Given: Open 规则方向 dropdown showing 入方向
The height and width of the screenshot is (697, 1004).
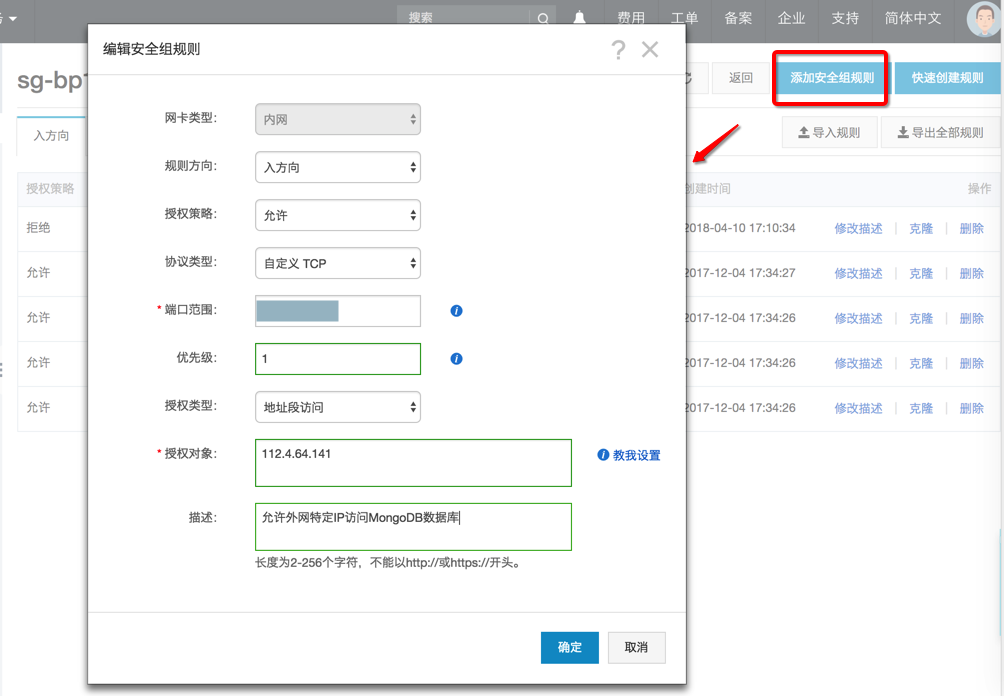Looking at the screenshot, I should coord(337,167).
